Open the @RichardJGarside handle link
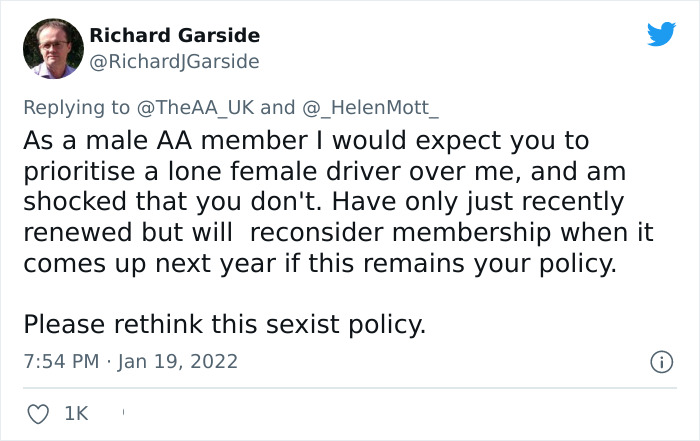This screenshot has width=700, height=441. [x=174, y=62]
